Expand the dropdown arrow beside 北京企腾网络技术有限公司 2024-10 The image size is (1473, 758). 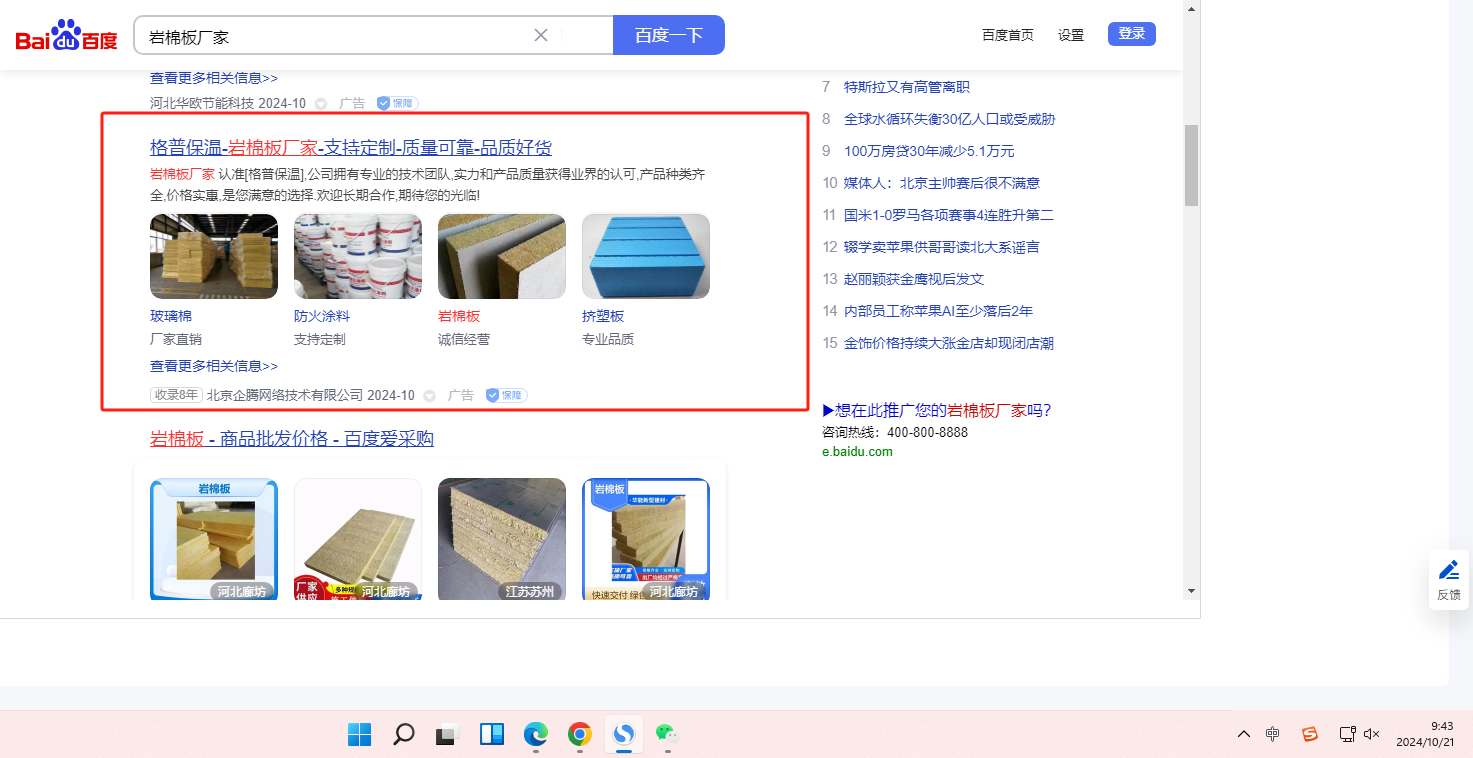[x=430, y=396]
